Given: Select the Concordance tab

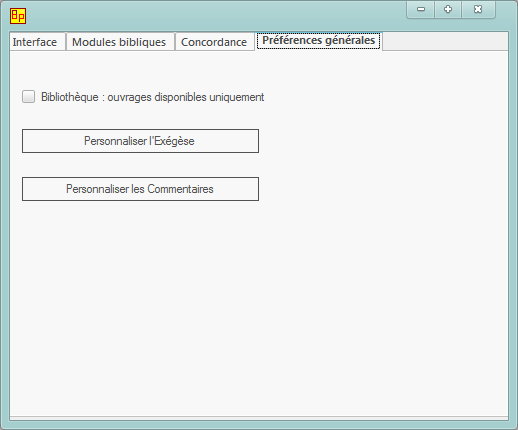Looking at the screenshot, I should [215, 42].
